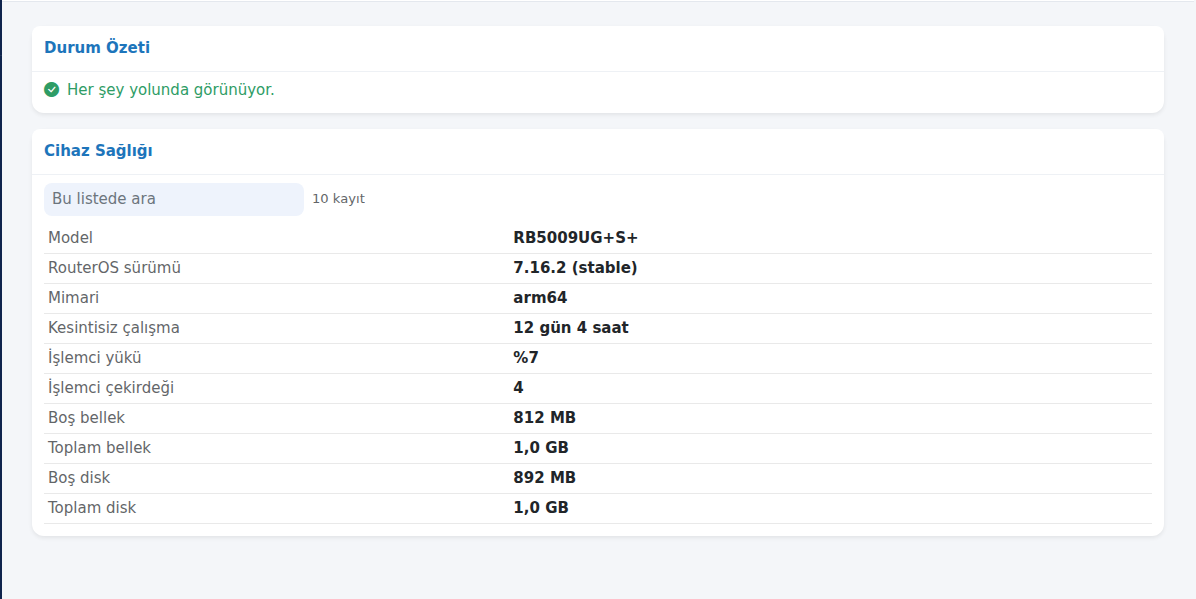1196x599 pixels.
Task: Click the "Toplam disk" label
Action: point(92,507)
